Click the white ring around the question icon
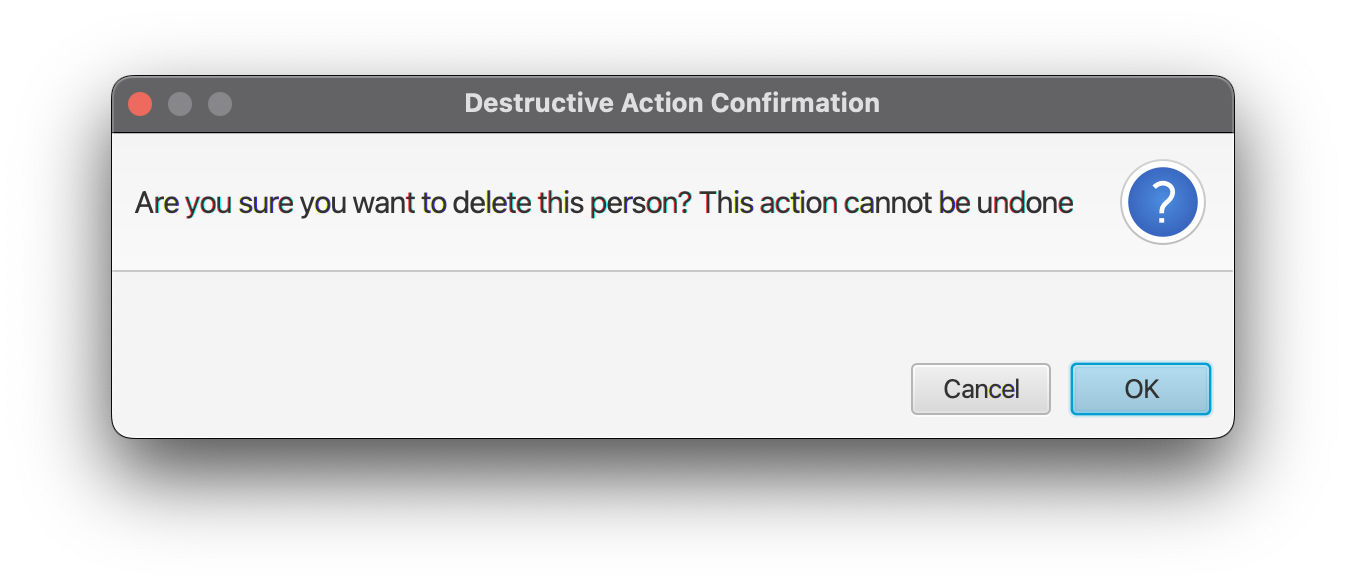The height and width of the screenshot is (586, 1346). (1162, 165)
